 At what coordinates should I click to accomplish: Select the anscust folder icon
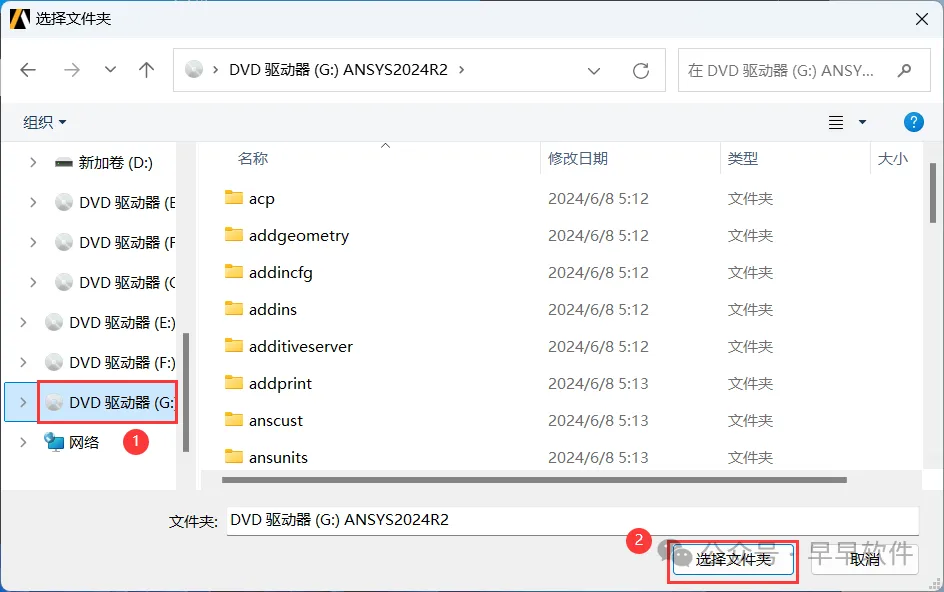tap(234, 419)
